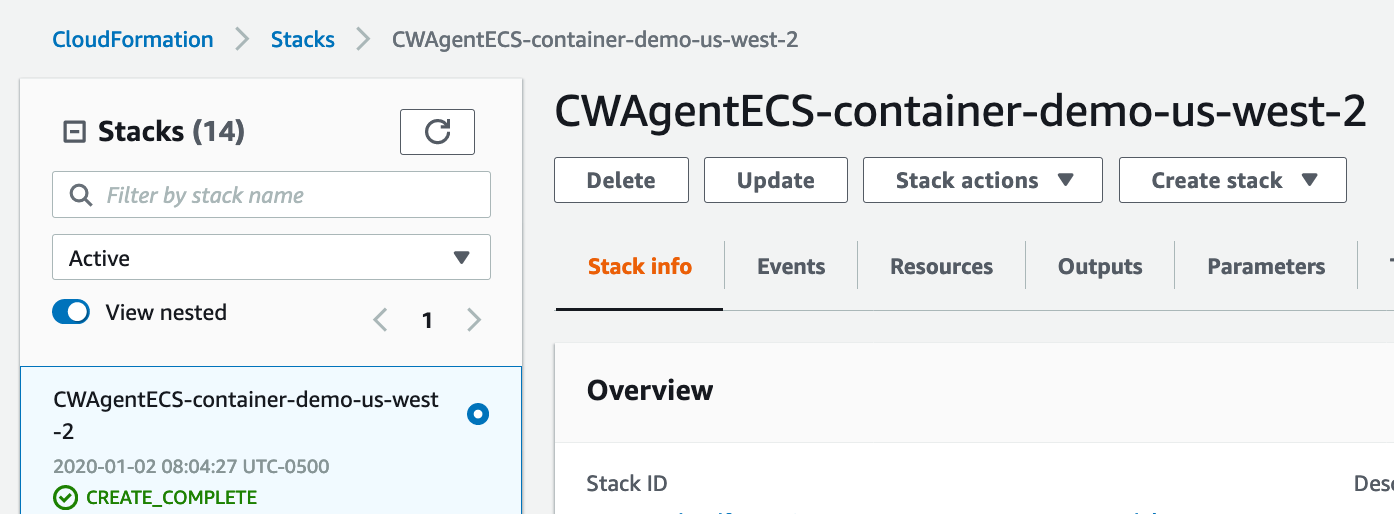Switch to the Stack info tab
The image size is (1394, 514).
click(x=640, y=266)
